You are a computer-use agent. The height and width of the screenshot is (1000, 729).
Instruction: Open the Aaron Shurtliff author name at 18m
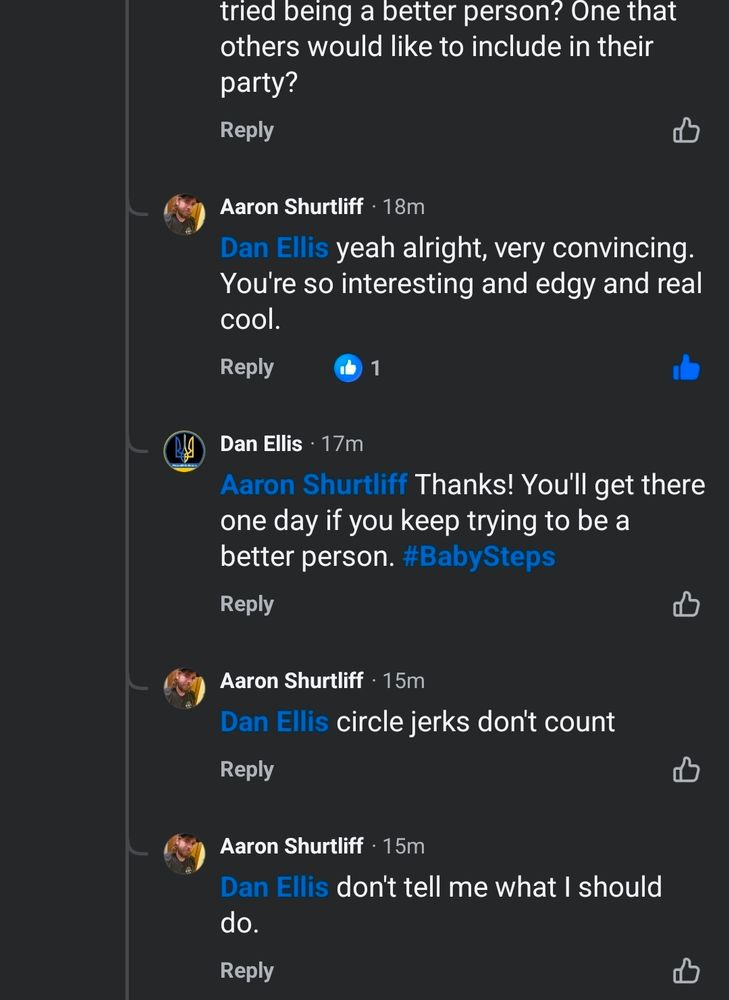(x=291, y=206)
